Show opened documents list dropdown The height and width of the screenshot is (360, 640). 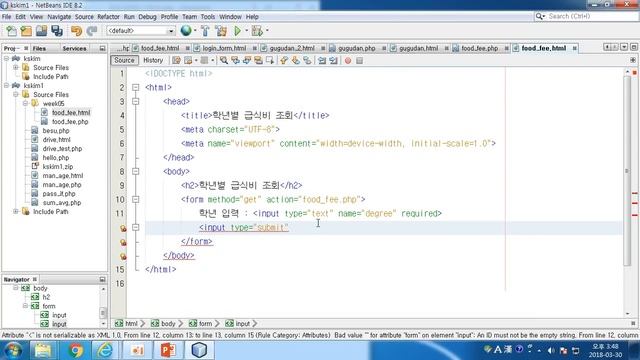[x=624, y=47]
